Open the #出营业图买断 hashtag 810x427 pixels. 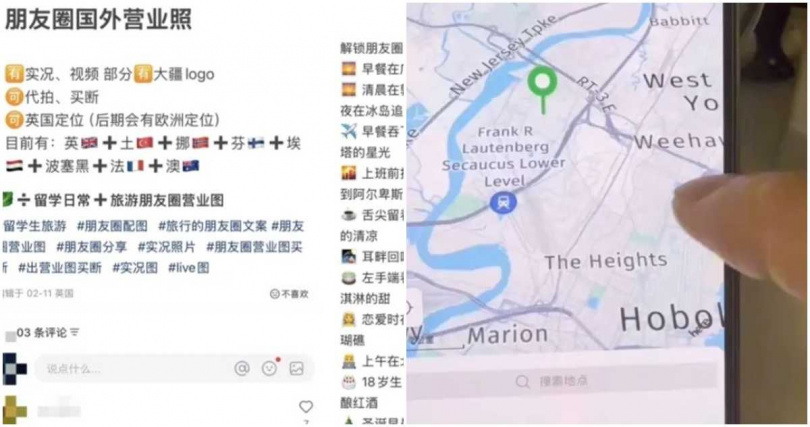tap(60, 267)
